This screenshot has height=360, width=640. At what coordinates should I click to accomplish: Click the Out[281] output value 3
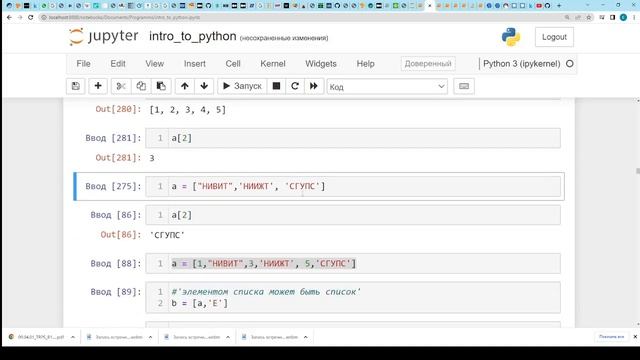click(x=152, y=158)
